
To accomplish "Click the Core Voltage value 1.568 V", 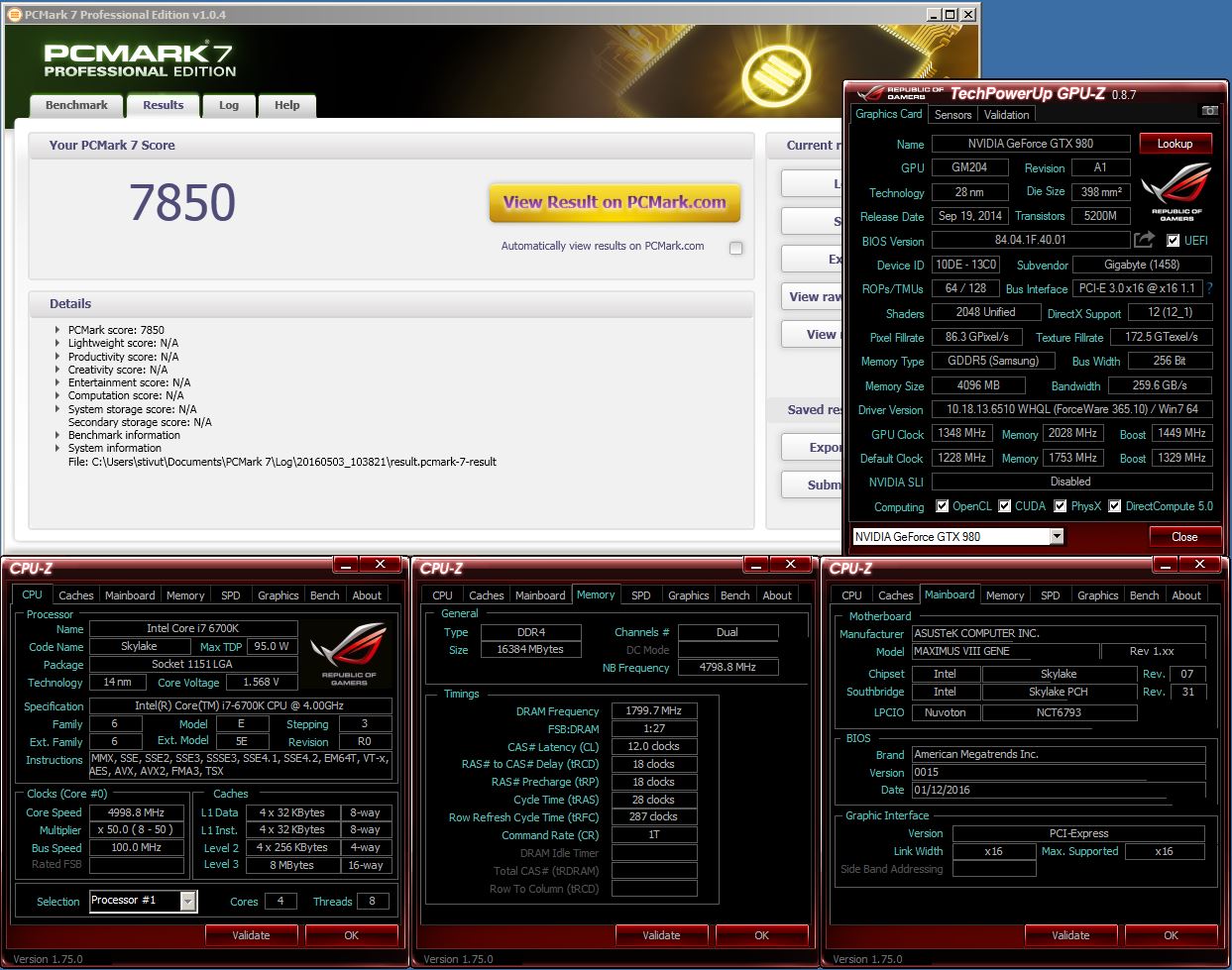I will [x=261, y=683].
